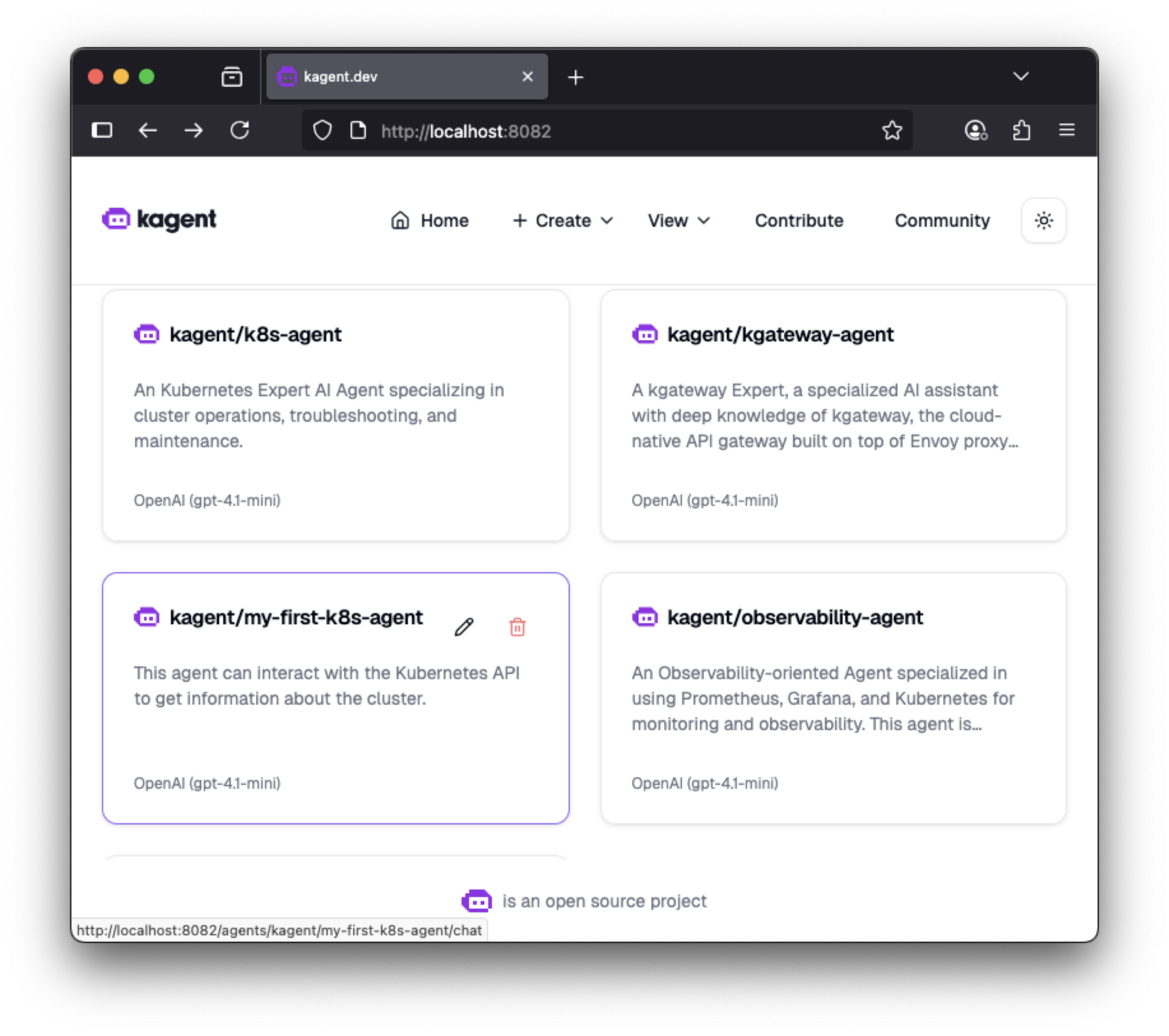The height and width of the screenshot is (1036, 1169).
Task: Open the edit pencil on my-first-k8s-agent
Action: [x=465, y=626]
